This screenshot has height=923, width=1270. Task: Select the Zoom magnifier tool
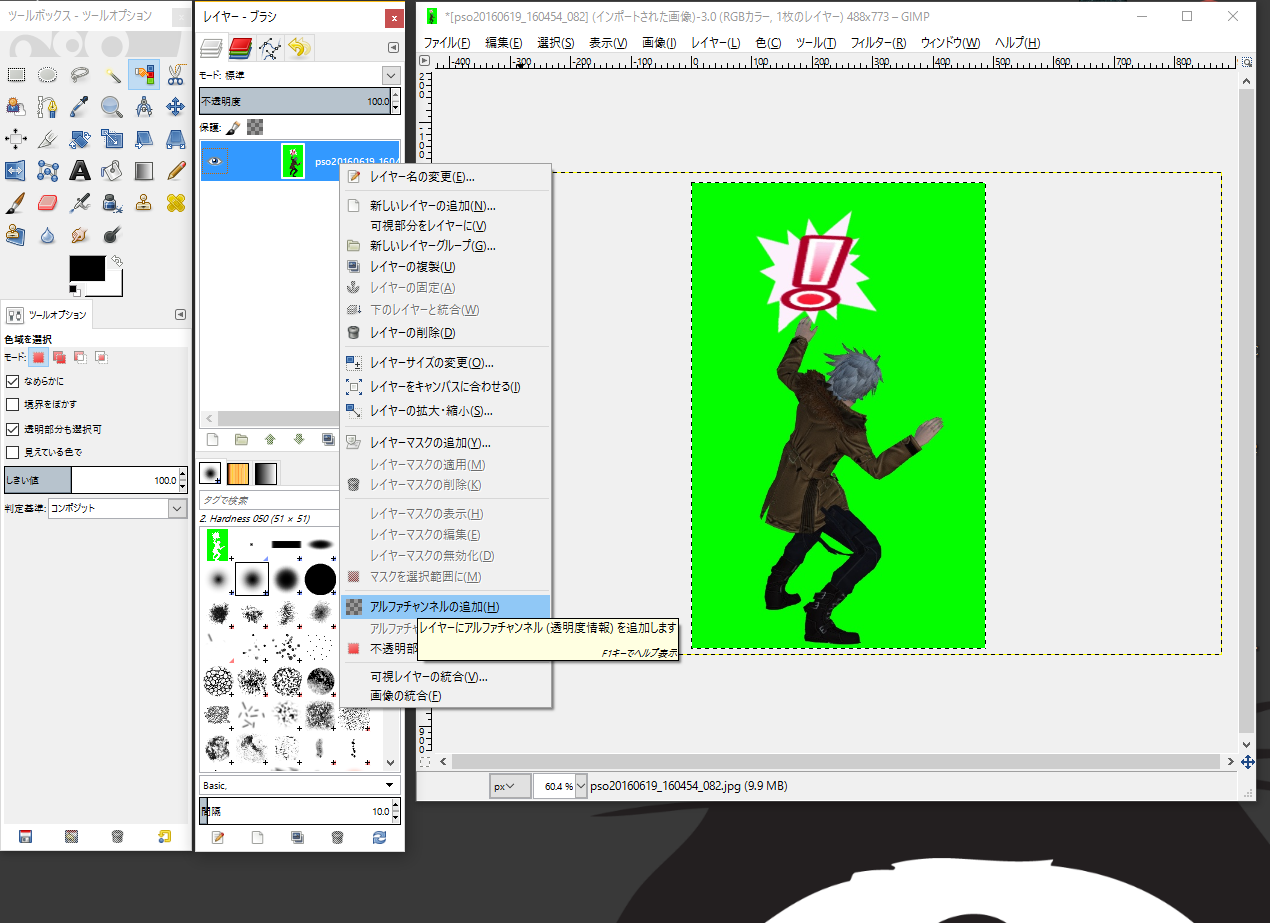(112, 107)
